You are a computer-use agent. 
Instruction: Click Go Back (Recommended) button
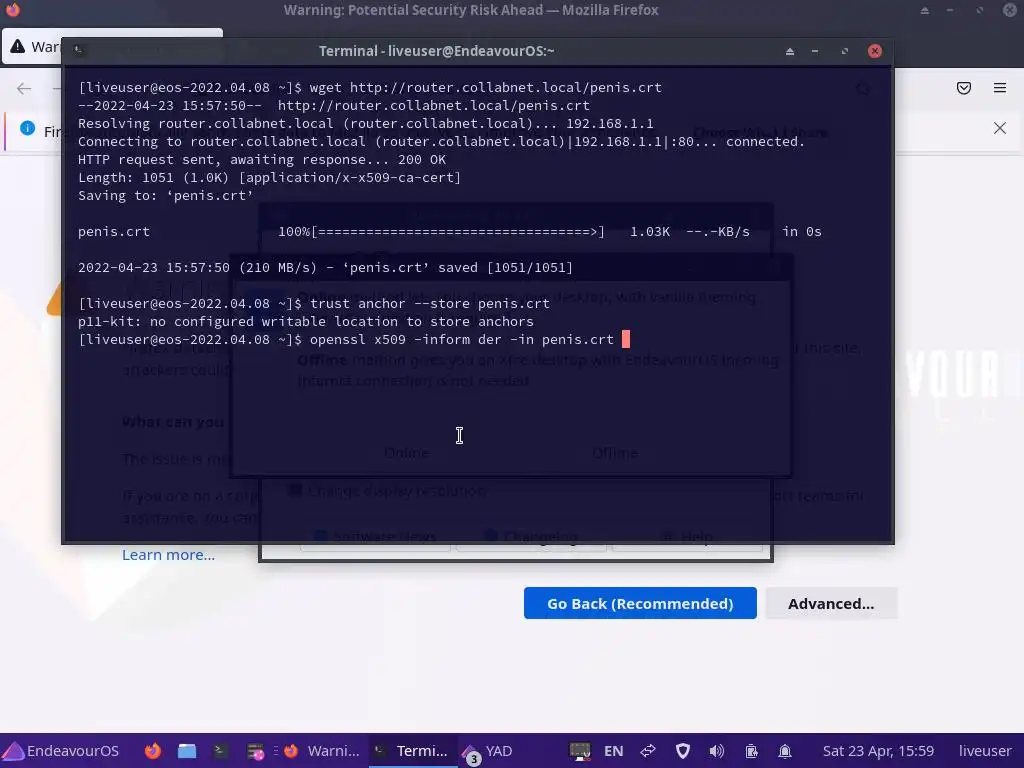click(640, 603)
